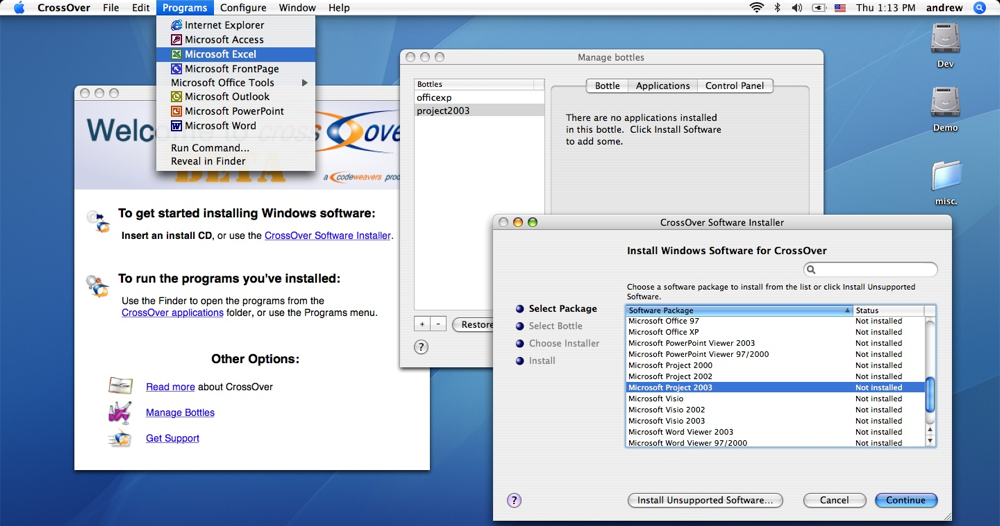This screenshot has width=1000, height=526.
Task: Click the Get Support icon
Action: 120,439
